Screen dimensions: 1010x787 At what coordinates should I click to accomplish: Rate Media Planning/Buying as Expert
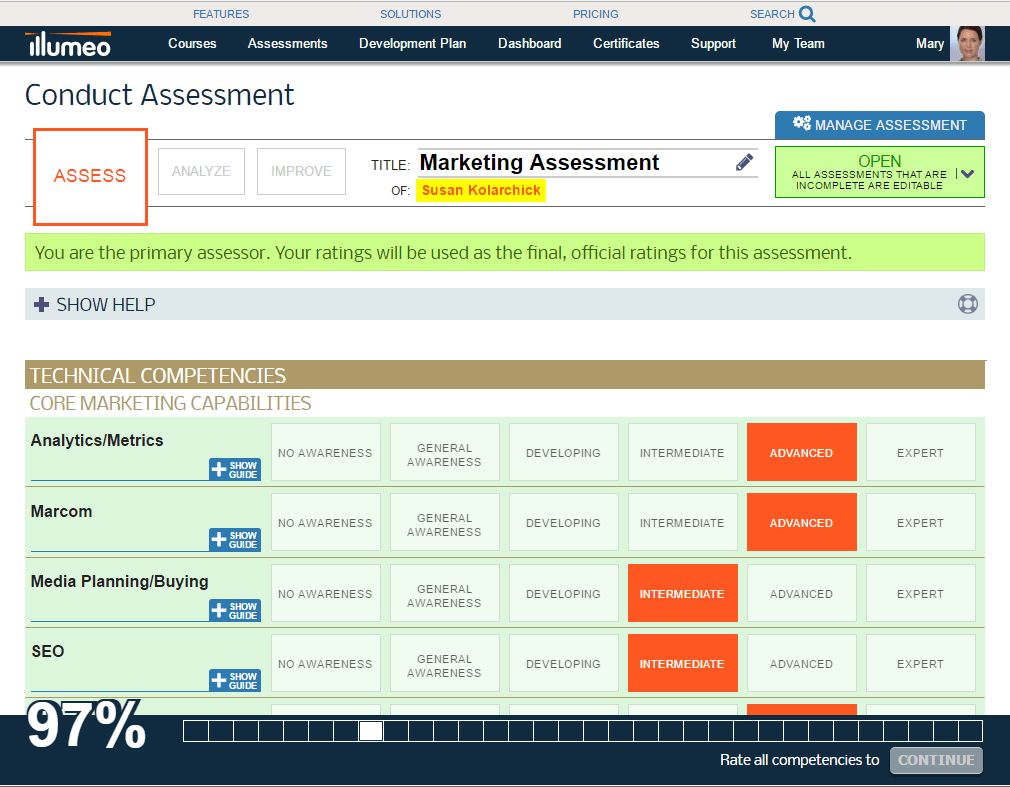[x=920, y=593]
